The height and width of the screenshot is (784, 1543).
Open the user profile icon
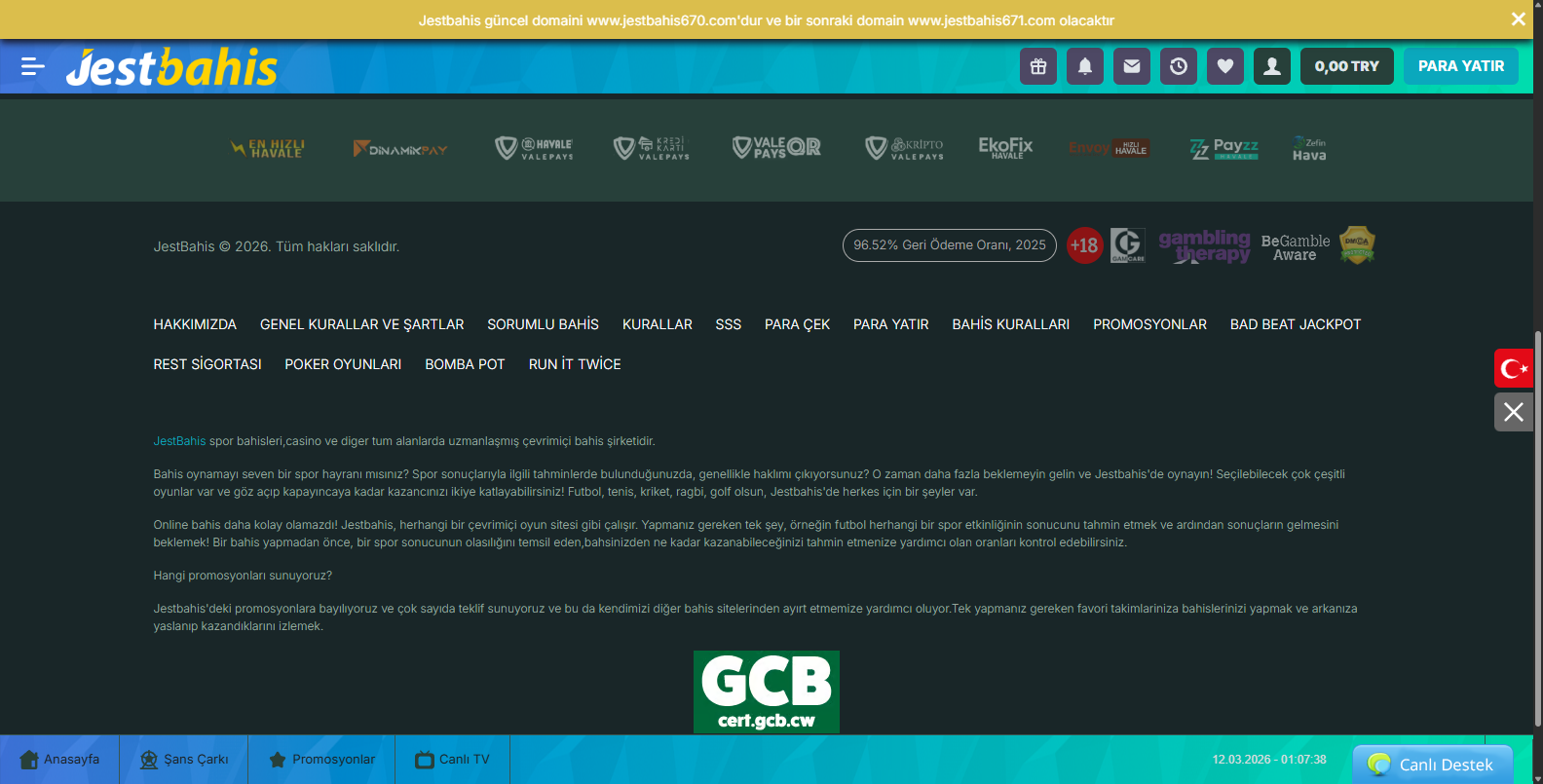pos(1272,66)
